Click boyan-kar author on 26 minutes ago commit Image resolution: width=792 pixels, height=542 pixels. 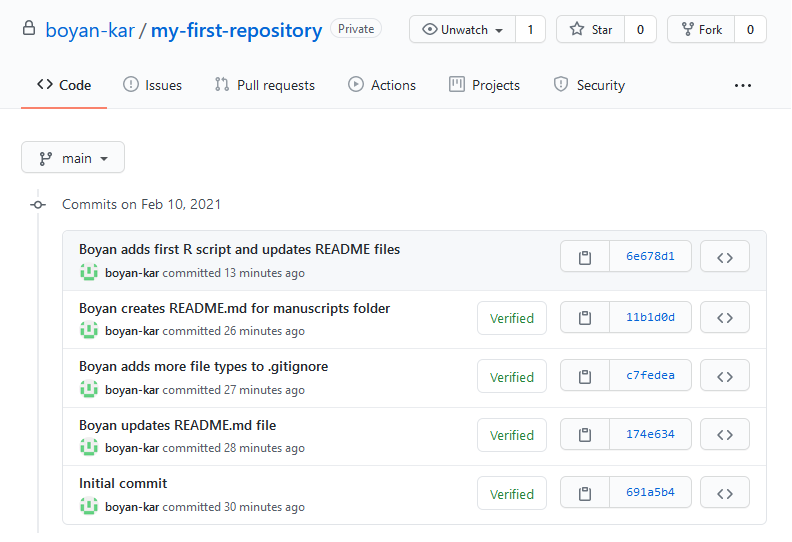coord(132,331)
